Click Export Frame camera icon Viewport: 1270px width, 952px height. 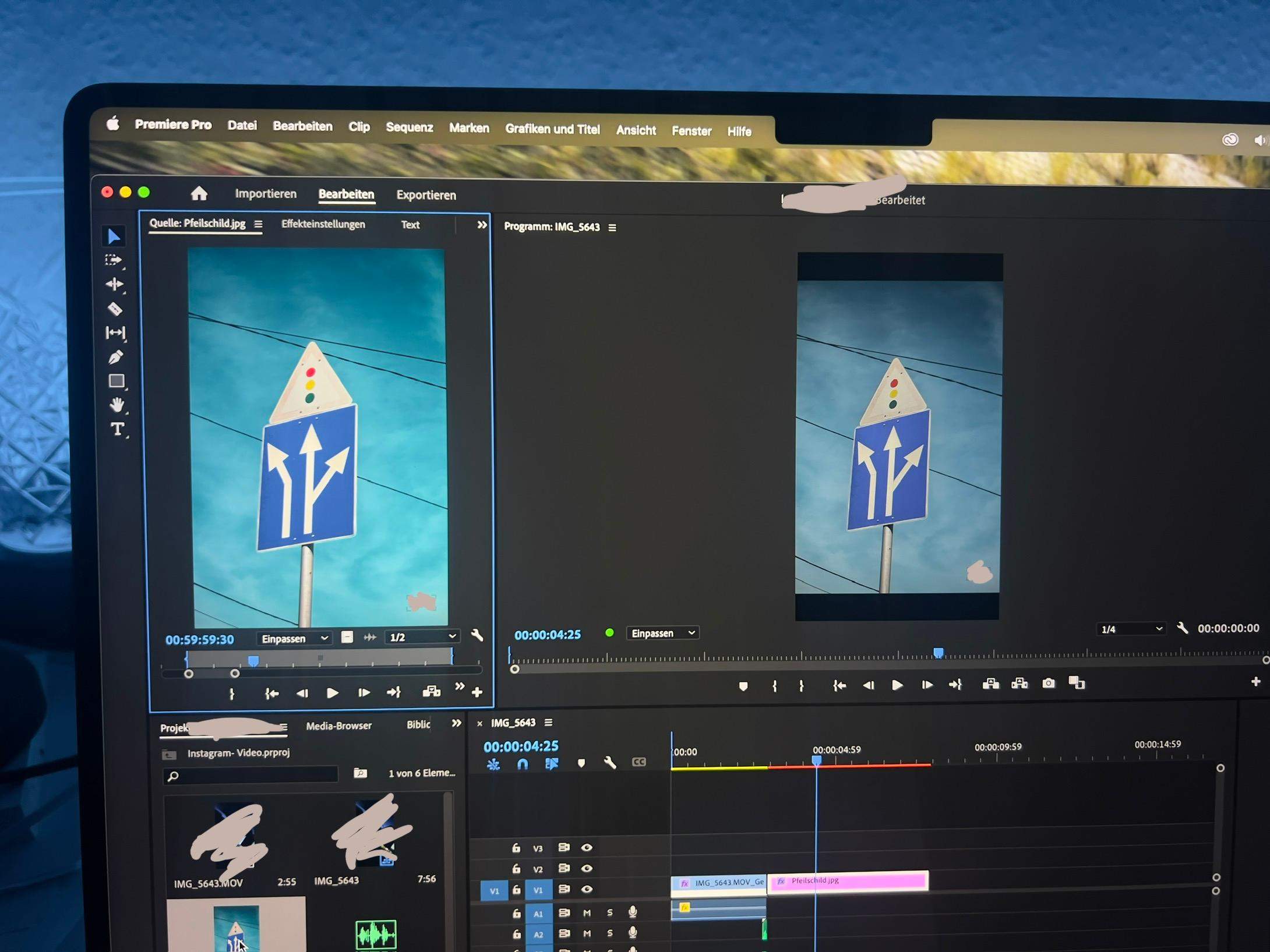coord(1048,683)
